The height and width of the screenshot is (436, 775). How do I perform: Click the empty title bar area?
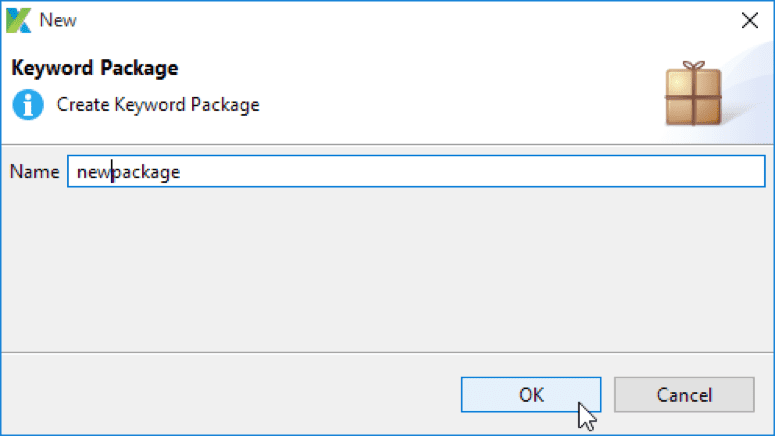coord(400,19)
